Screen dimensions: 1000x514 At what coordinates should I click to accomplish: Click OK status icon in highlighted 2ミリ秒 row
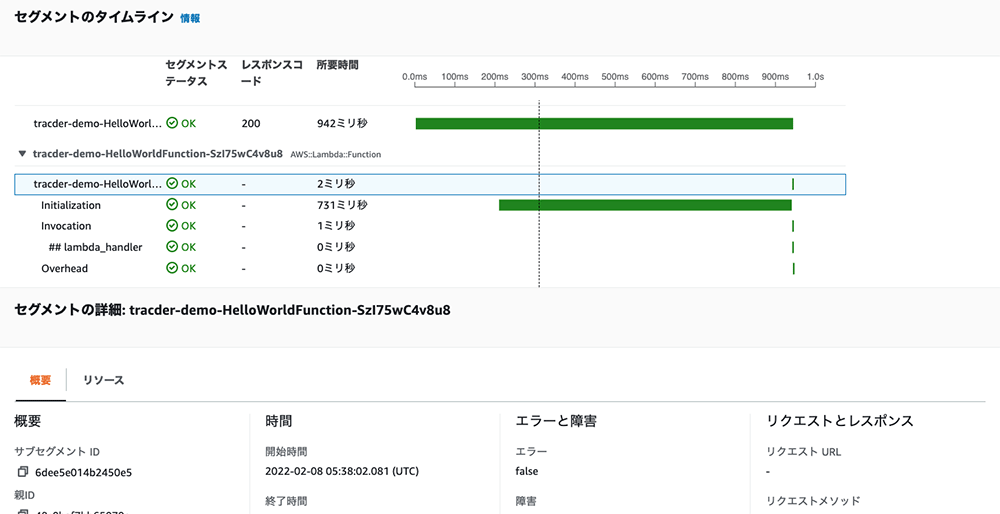point(172,184)
